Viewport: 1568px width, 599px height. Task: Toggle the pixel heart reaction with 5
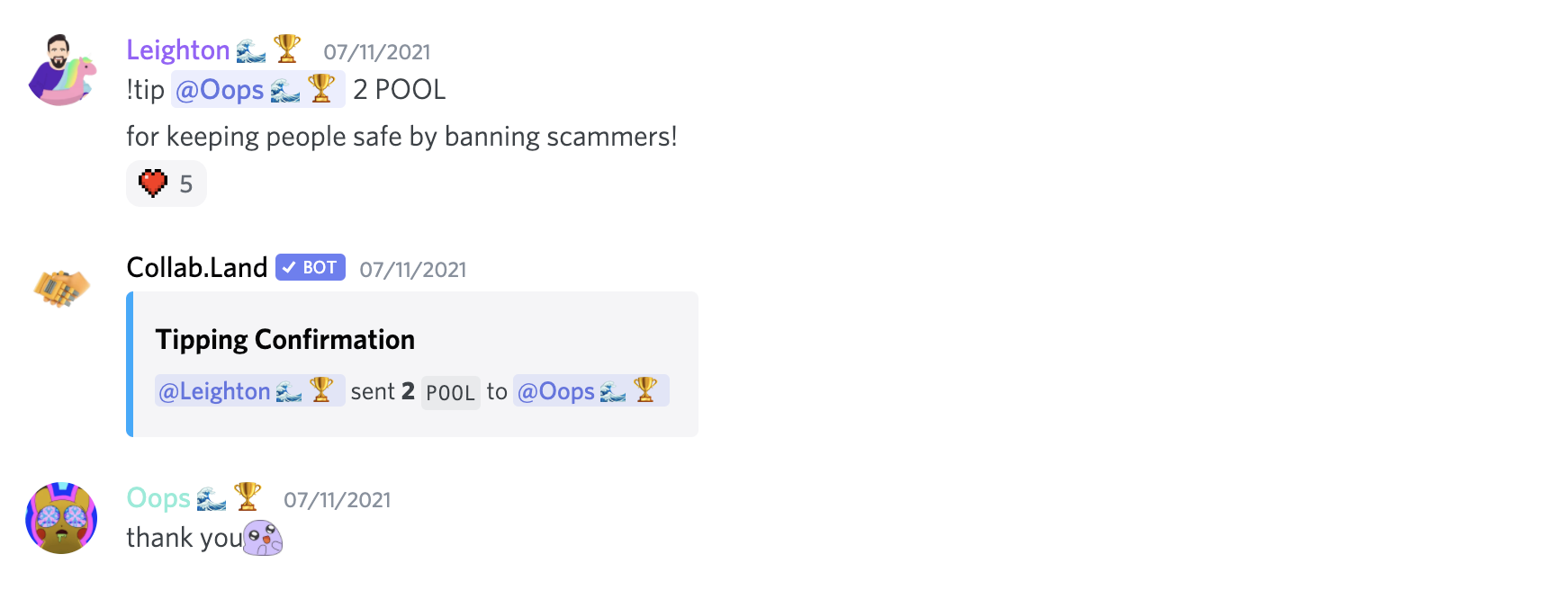[x=167, y=183]
